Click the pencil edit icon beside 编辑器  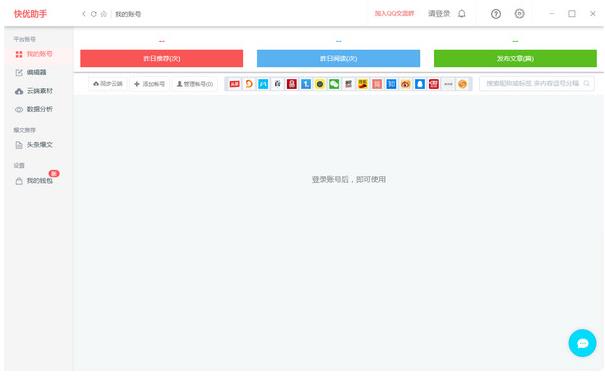point(19,73)
